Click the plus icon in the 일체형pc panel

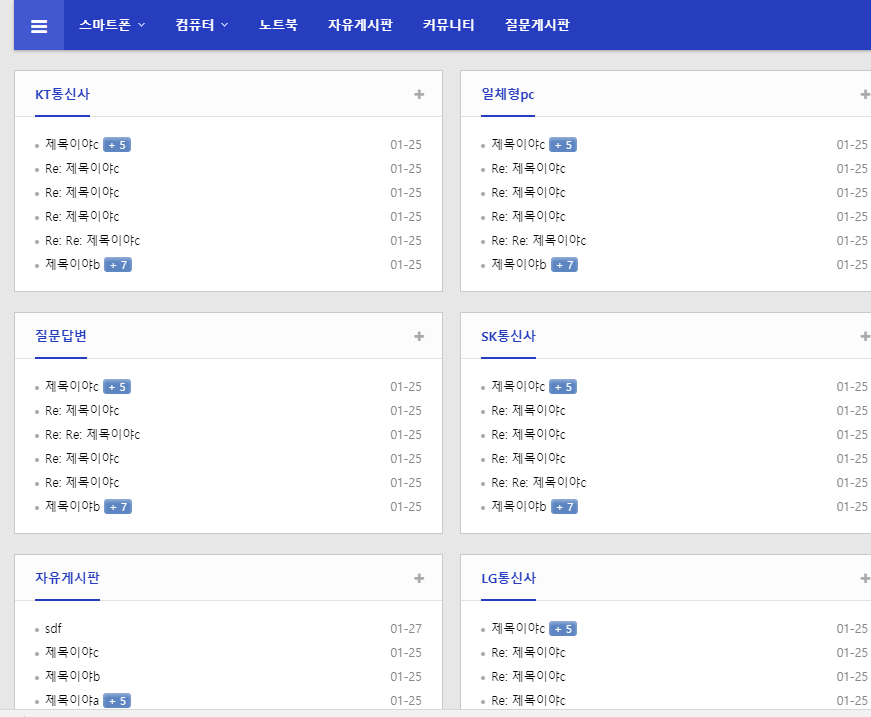click(x=864, y=95)
